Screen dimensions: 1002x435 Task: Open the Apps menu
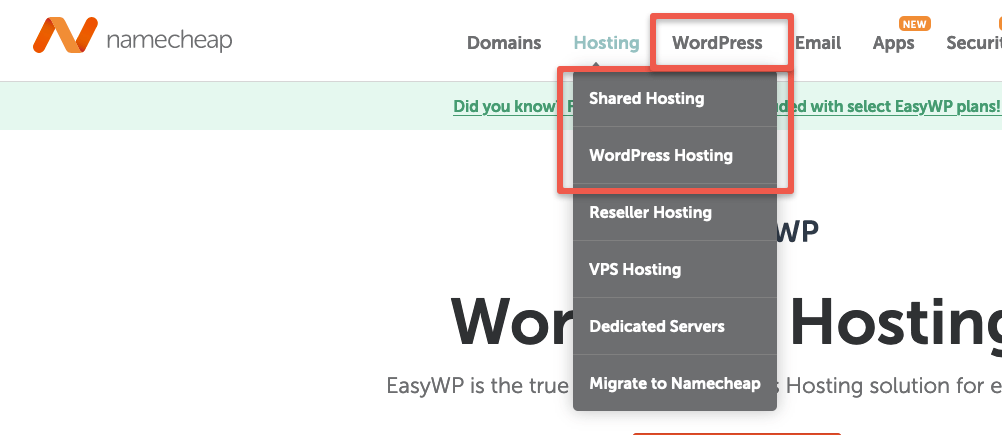(x=893, y=43)
